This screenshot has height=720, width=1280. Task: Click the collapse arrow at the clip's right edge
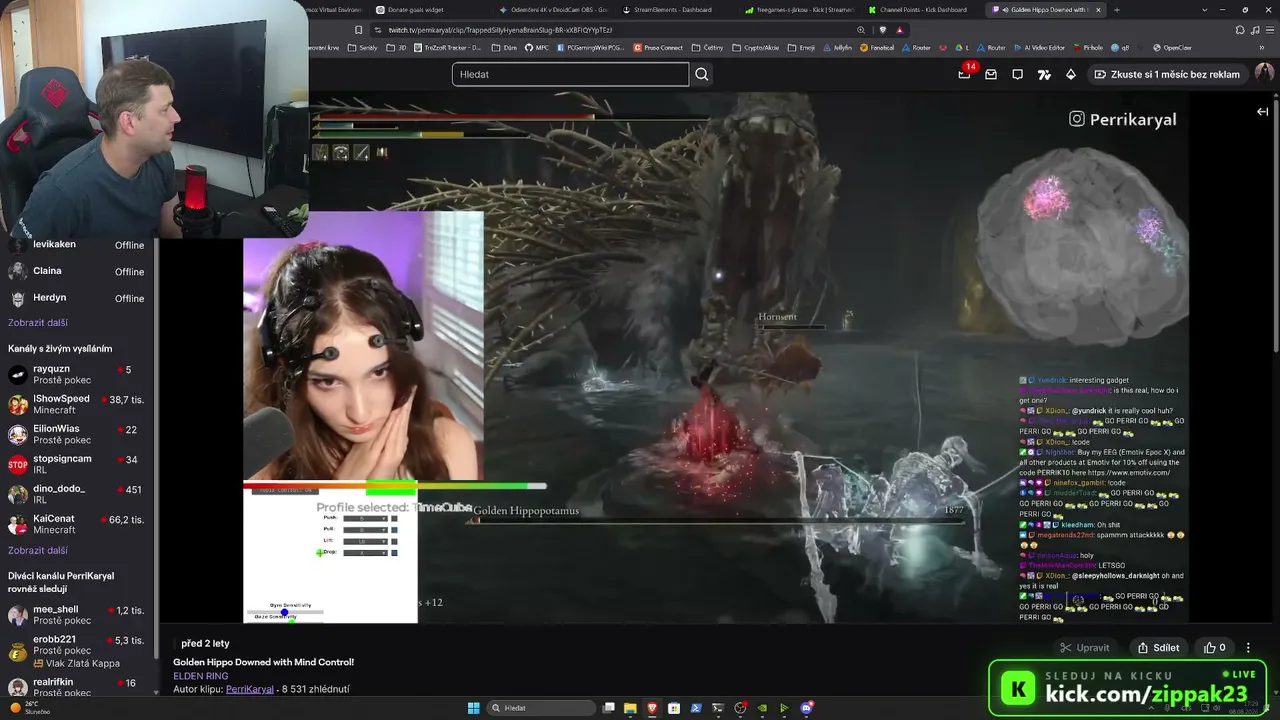(1262, 112)
